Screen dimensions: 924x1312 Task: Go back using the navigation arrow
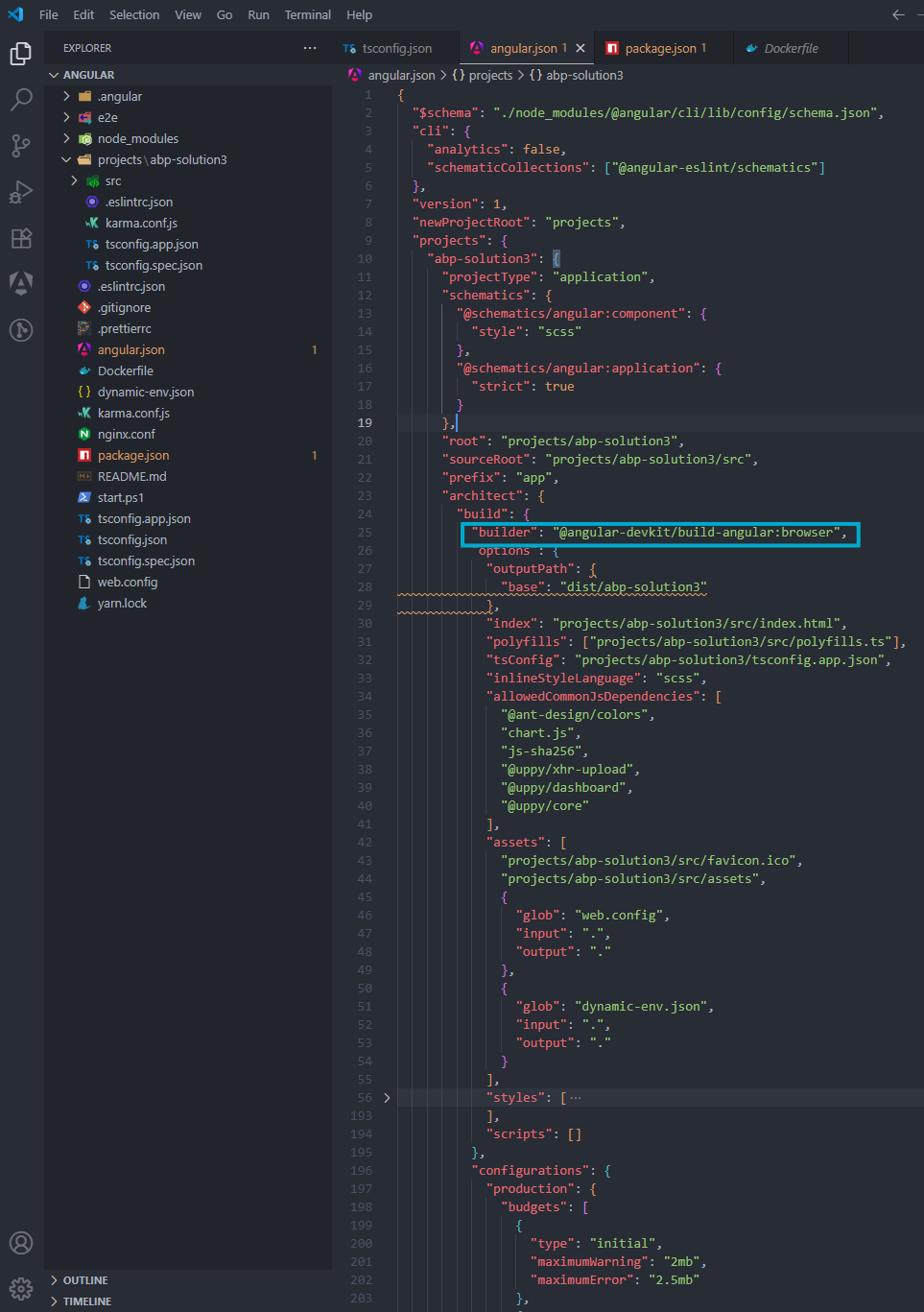click(898, 15)
